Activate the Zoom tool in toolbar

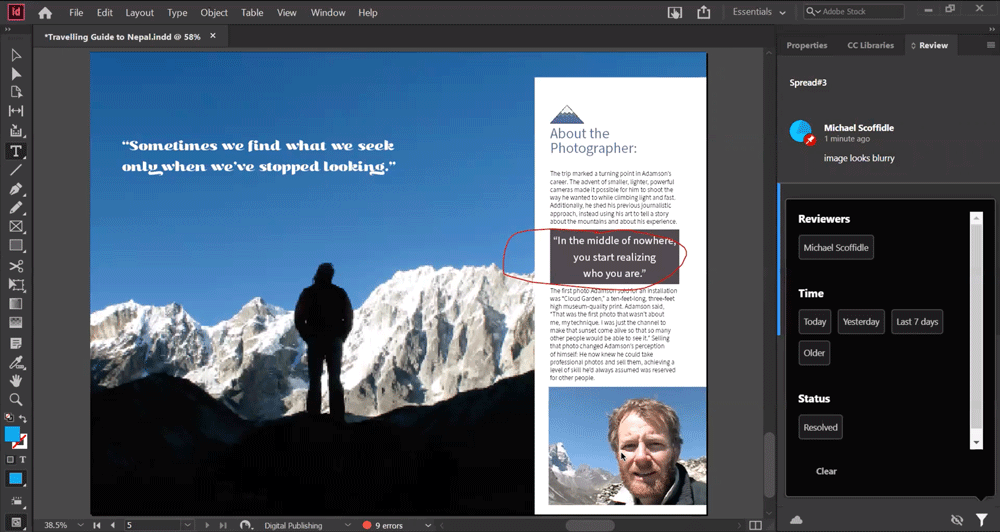click(16, 399)
